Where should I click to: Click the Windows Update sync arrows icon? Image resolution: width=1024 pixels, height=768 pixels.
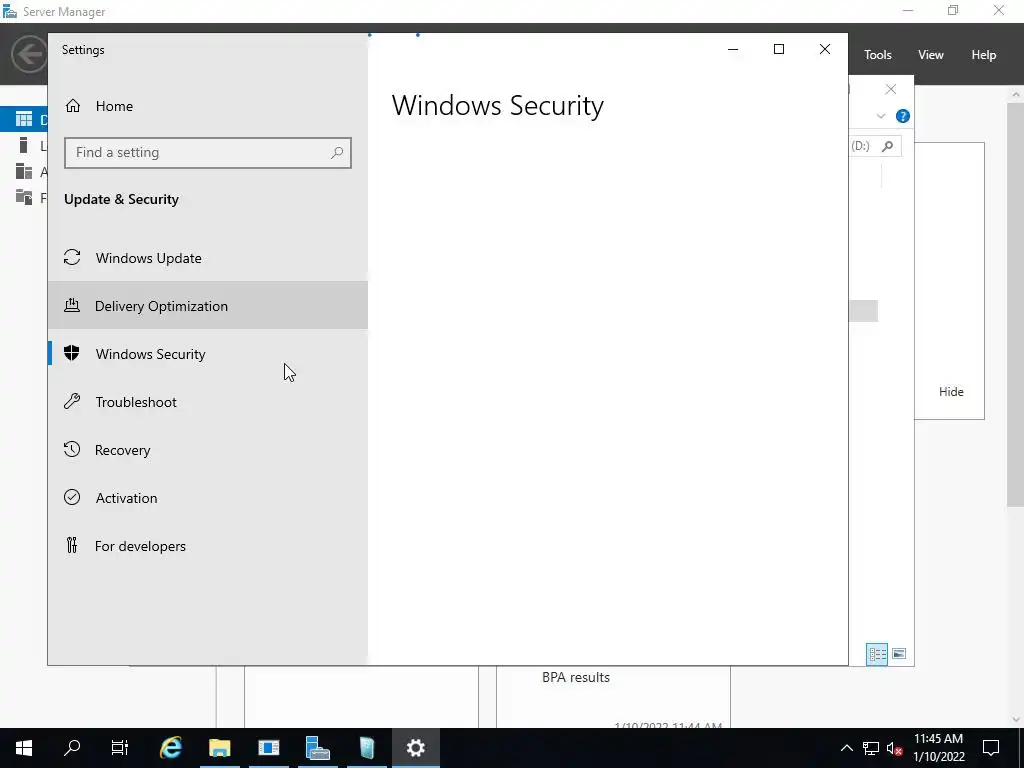72,257
